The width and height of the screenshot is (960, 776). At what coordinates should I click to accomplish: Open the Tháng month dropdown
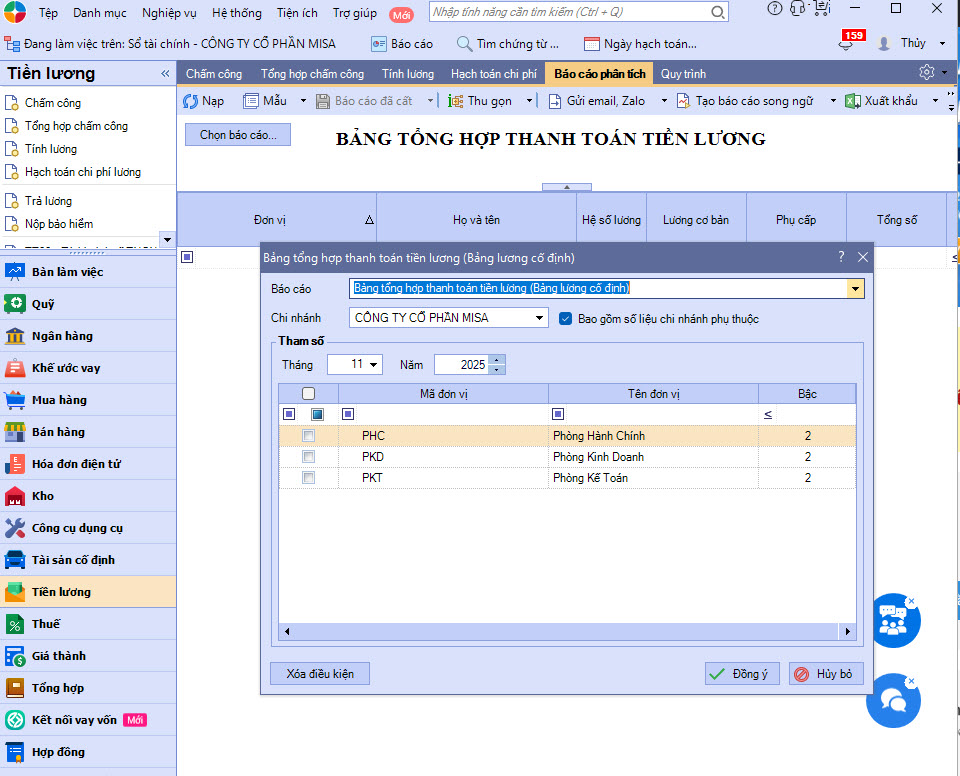click(x=374, y=365)
